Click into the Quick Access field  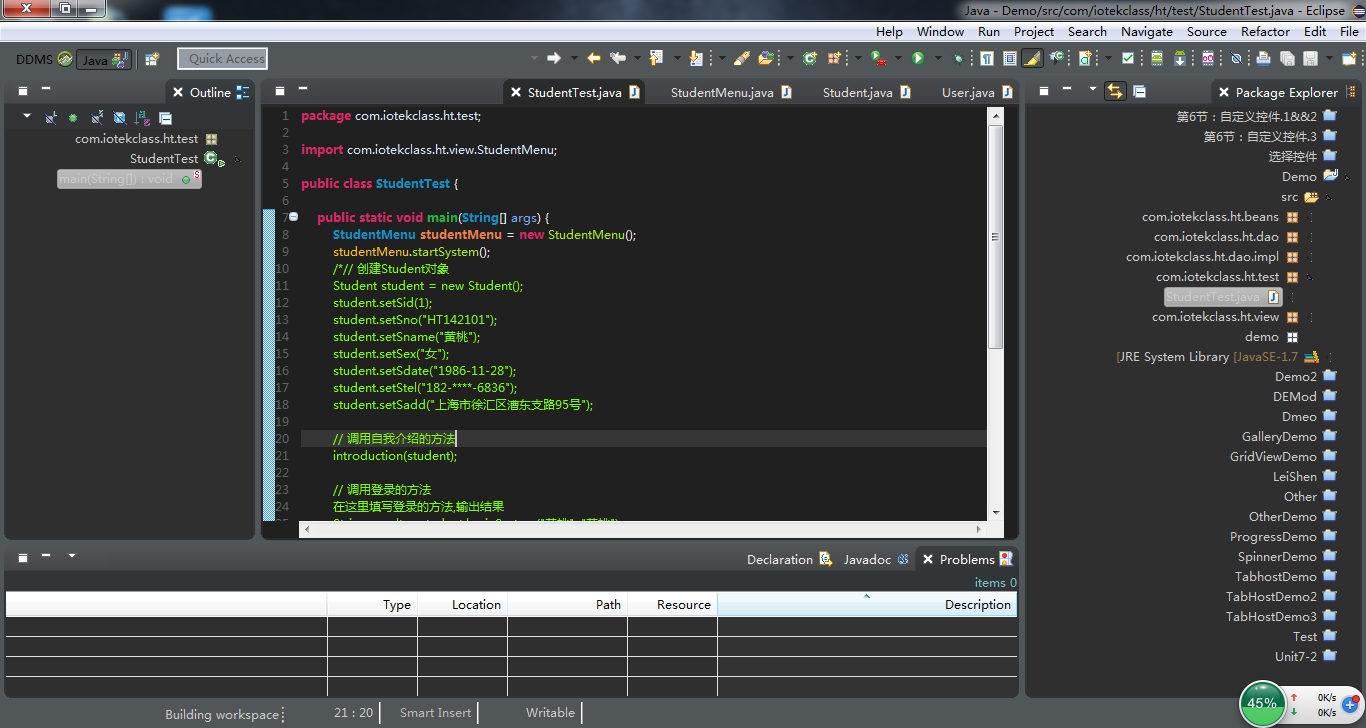[223, 59]
